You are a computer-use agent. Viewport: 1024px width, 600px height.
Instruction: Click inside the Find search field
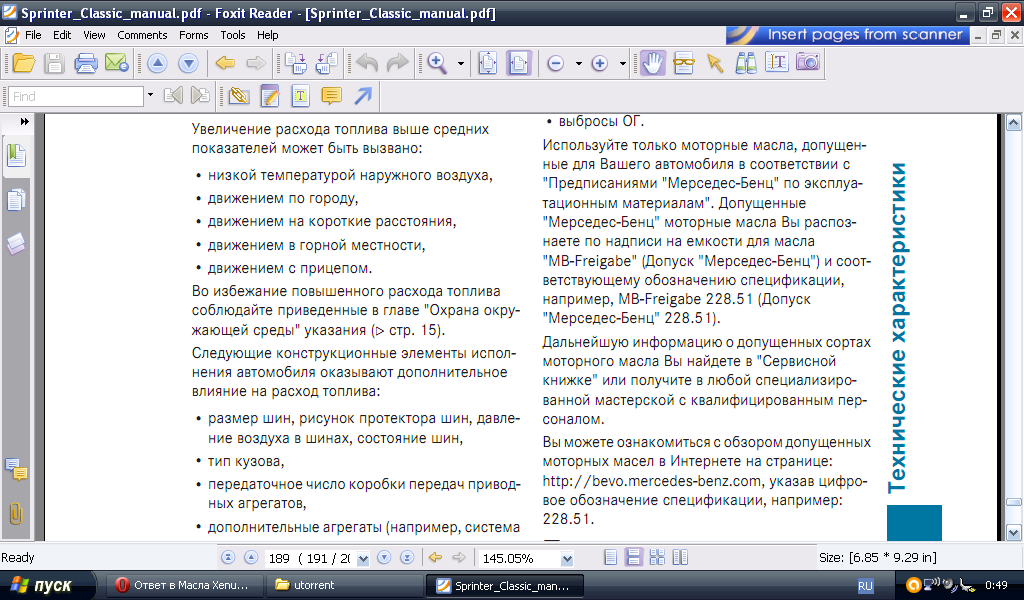(76, 97)
